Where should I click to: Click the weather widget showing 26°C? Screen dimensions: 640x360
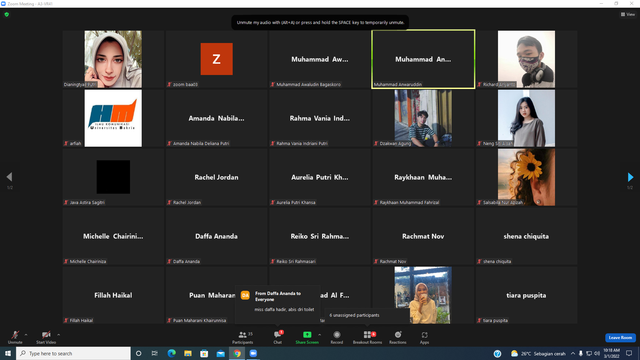(538, 353)
